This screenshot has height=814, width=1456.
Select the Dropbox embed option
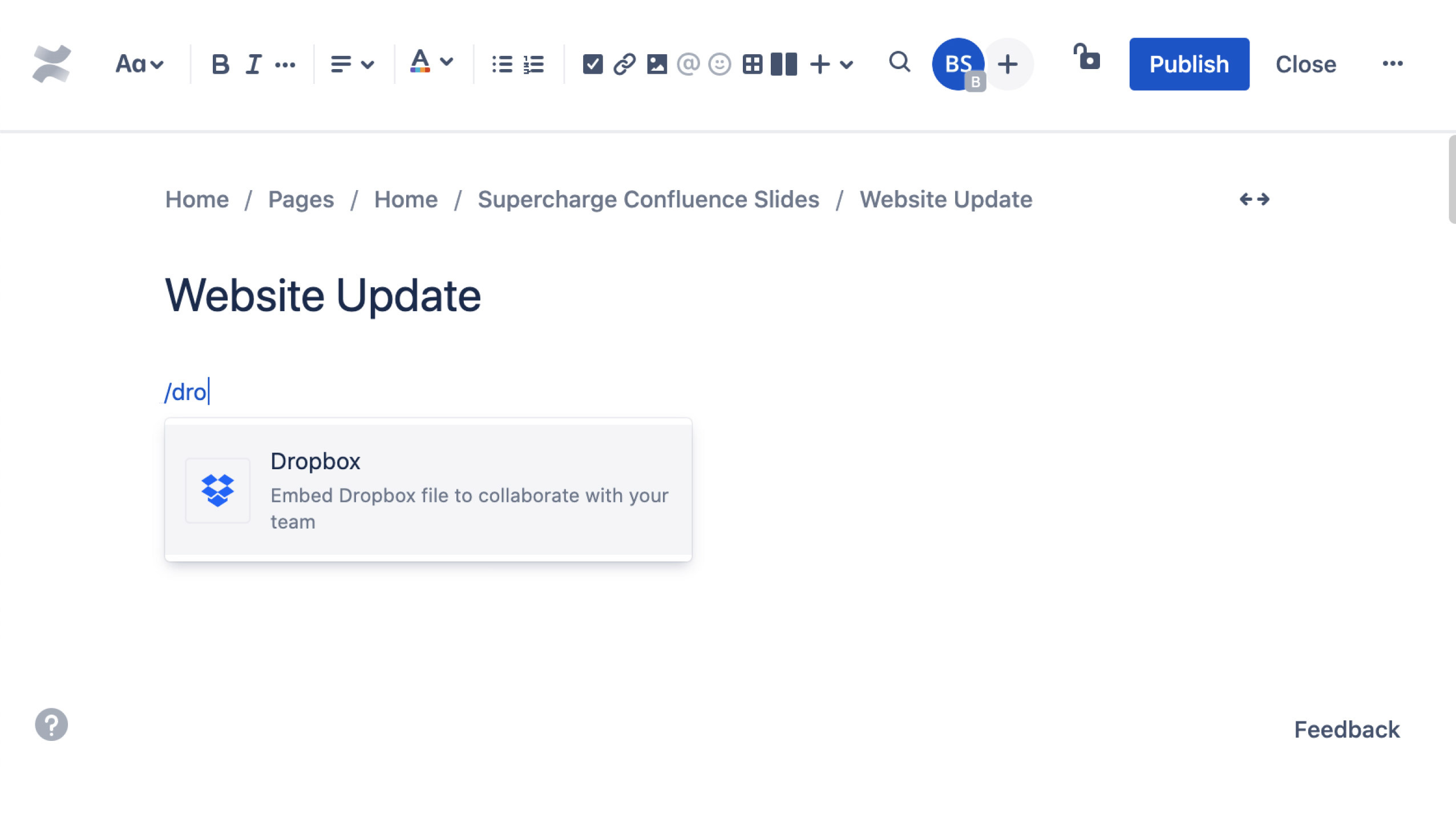coord(428,490)
